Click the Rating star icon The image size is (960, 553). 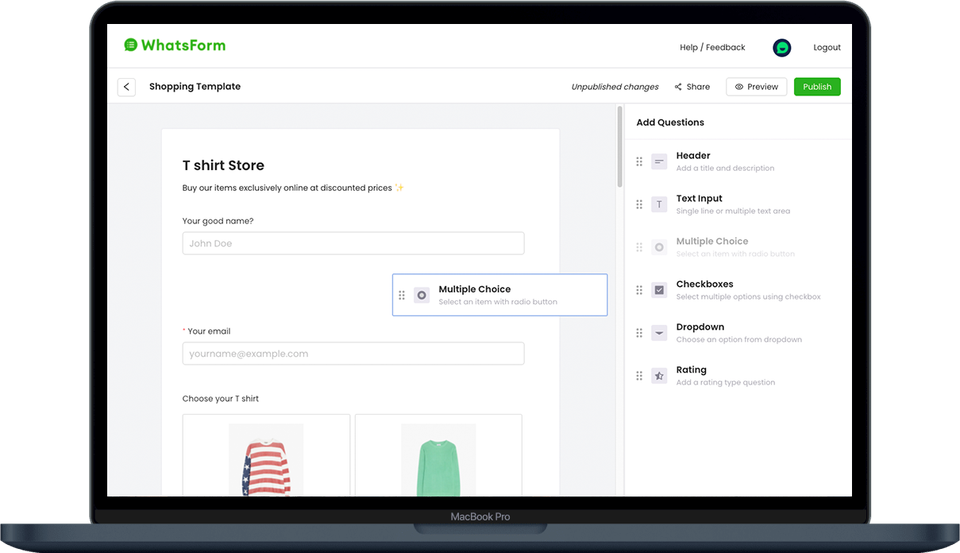tap(659, 376)
